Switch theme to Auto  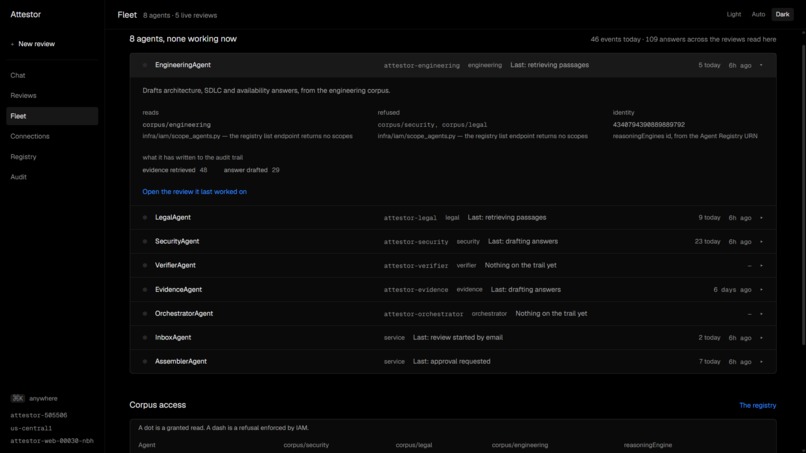click(758, 14)
